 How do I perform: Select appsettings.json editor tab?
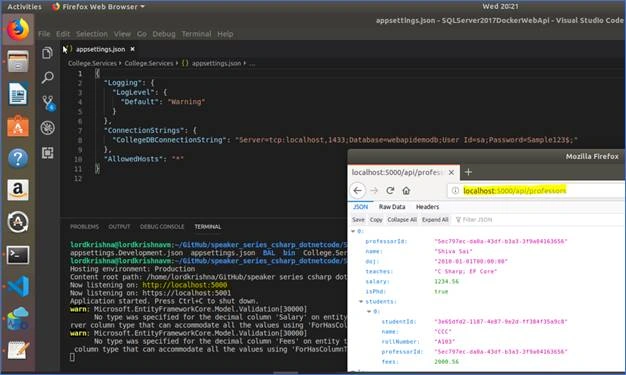point(100,49)
